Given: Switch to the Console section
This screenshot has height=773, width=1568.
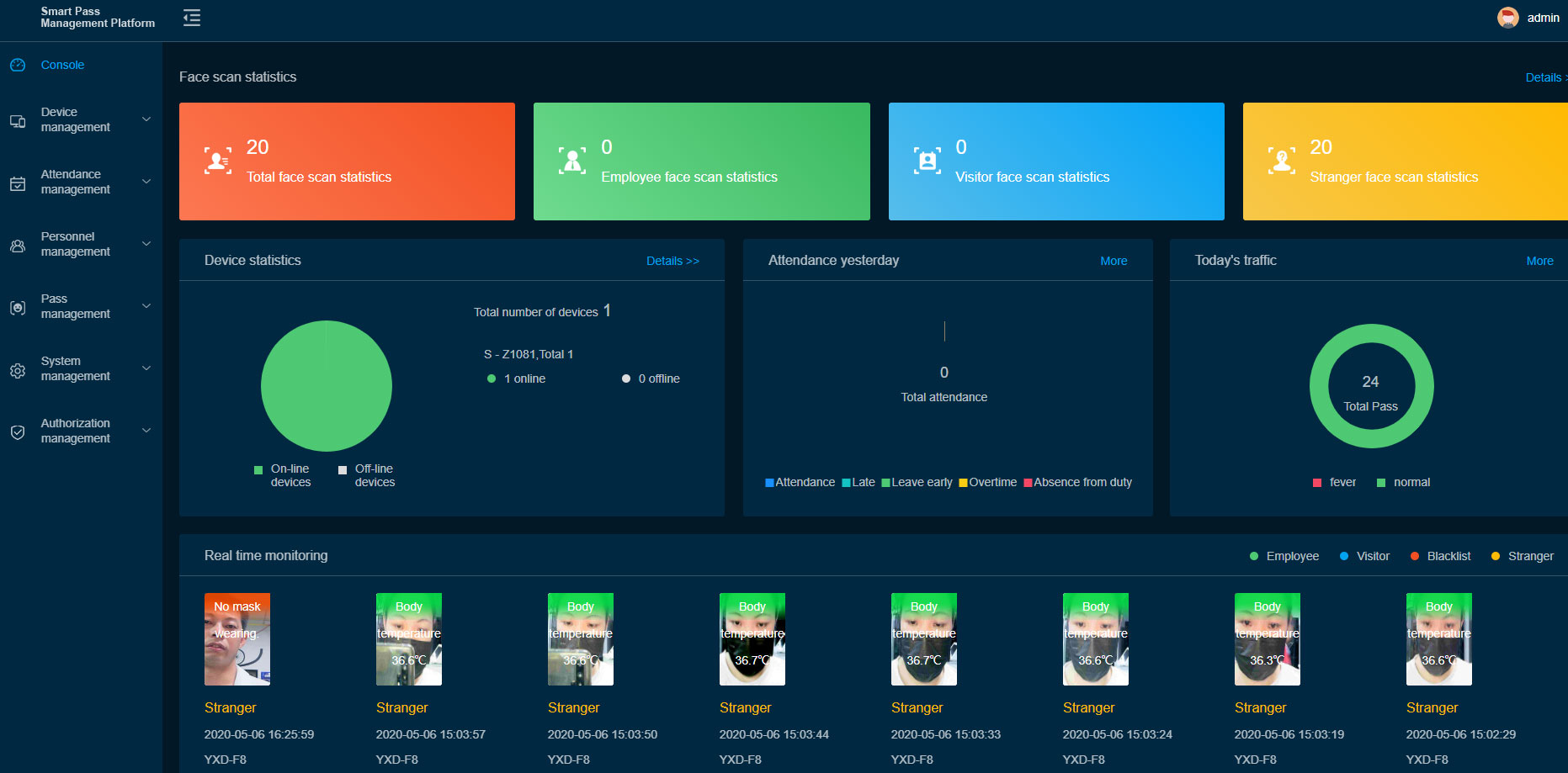Looking at the screenshot, I should pyautogui.click(x=65, y=65).
